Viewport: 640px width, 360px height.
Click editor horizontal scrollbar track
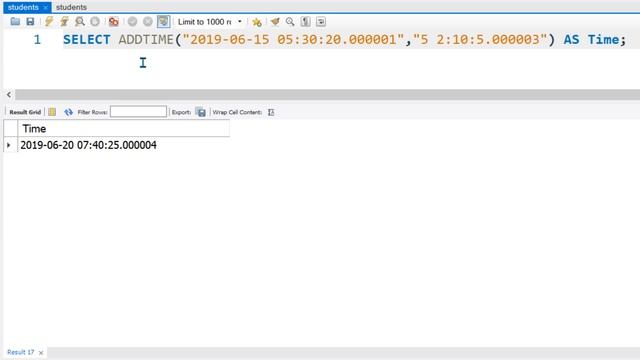[x=327, y=95]
